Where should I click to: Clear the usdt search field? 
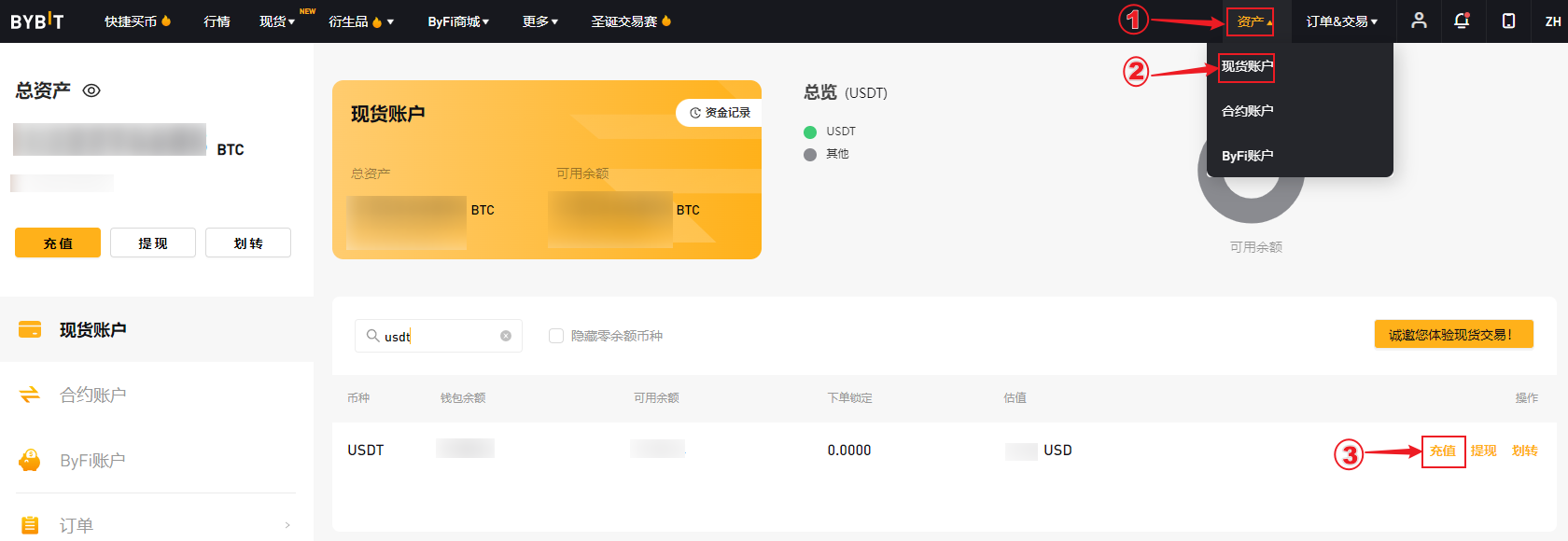coord(506,336)
